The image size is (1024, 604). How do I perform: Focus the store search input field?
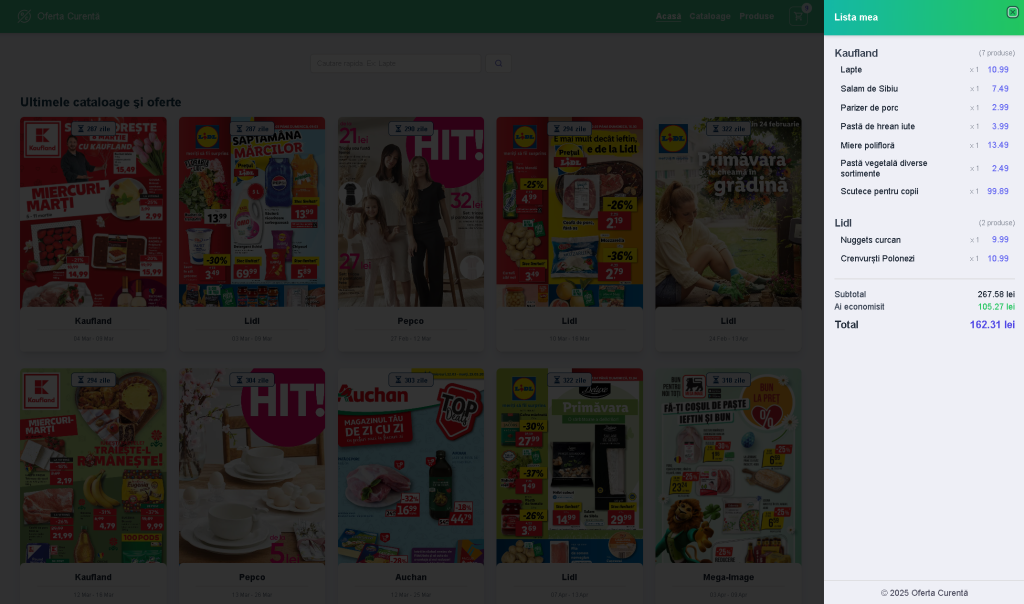(396, 63)
